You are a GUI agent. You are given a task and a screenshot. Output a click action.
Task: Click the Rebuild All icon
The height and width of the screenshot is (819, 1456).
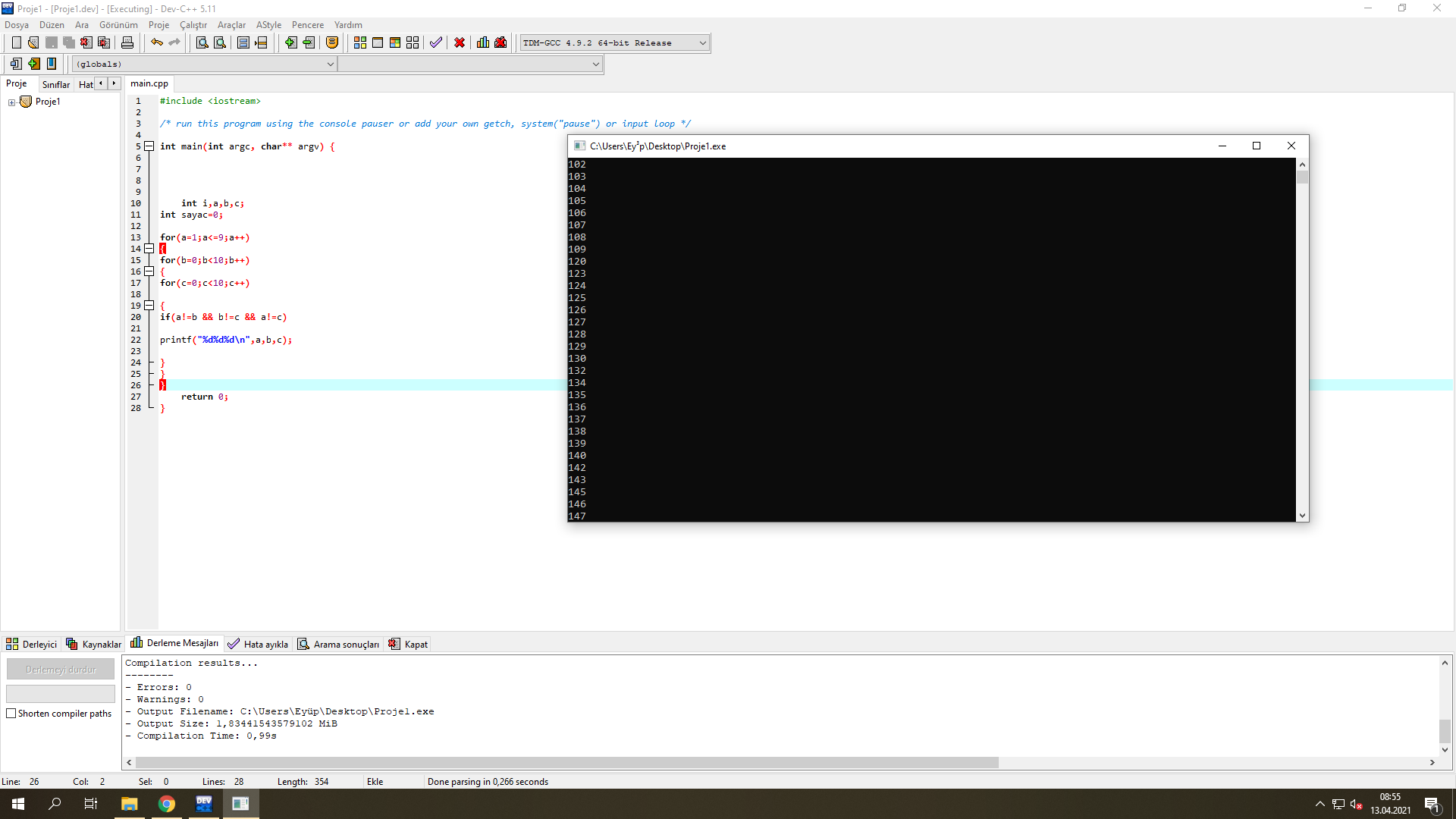tap(413, 43)
